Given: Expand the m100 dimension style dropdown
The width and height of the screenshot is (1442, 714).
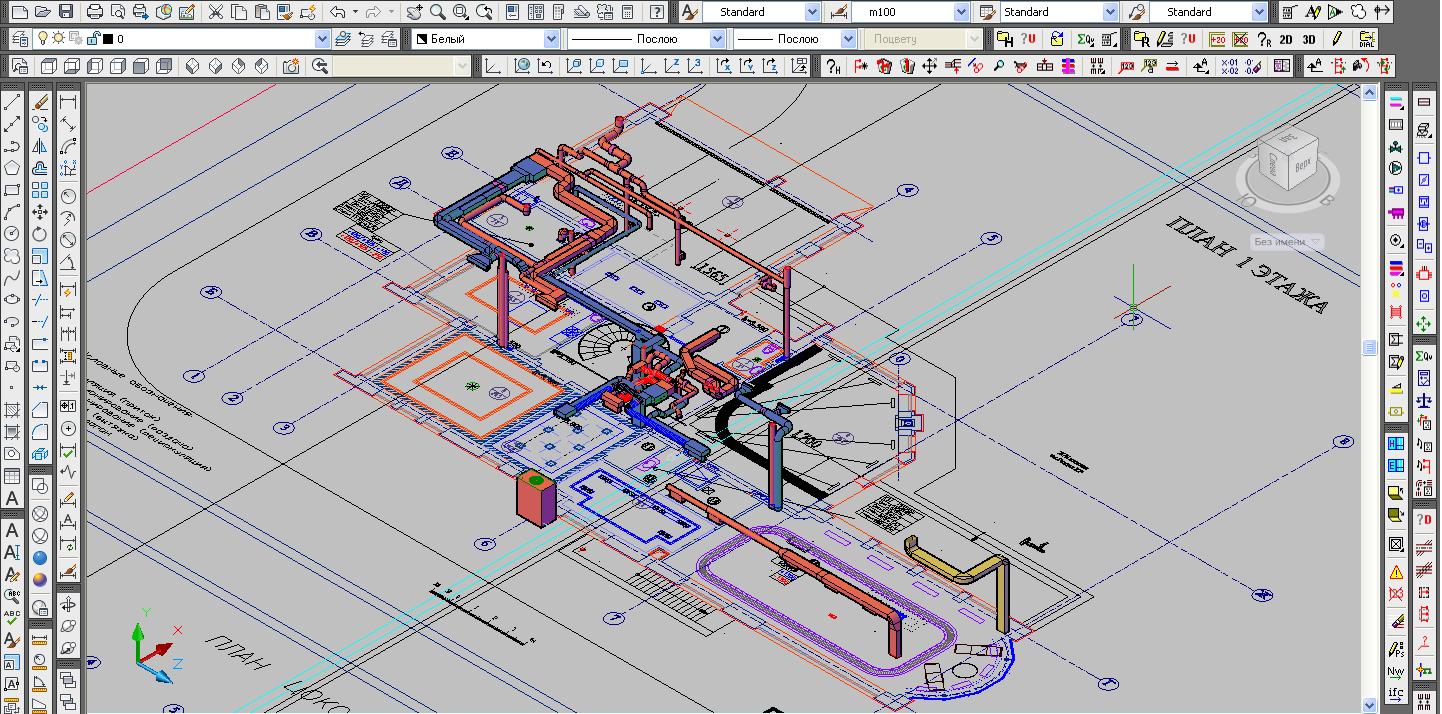Looking at the screenshot, I should (x=961, y=12).
